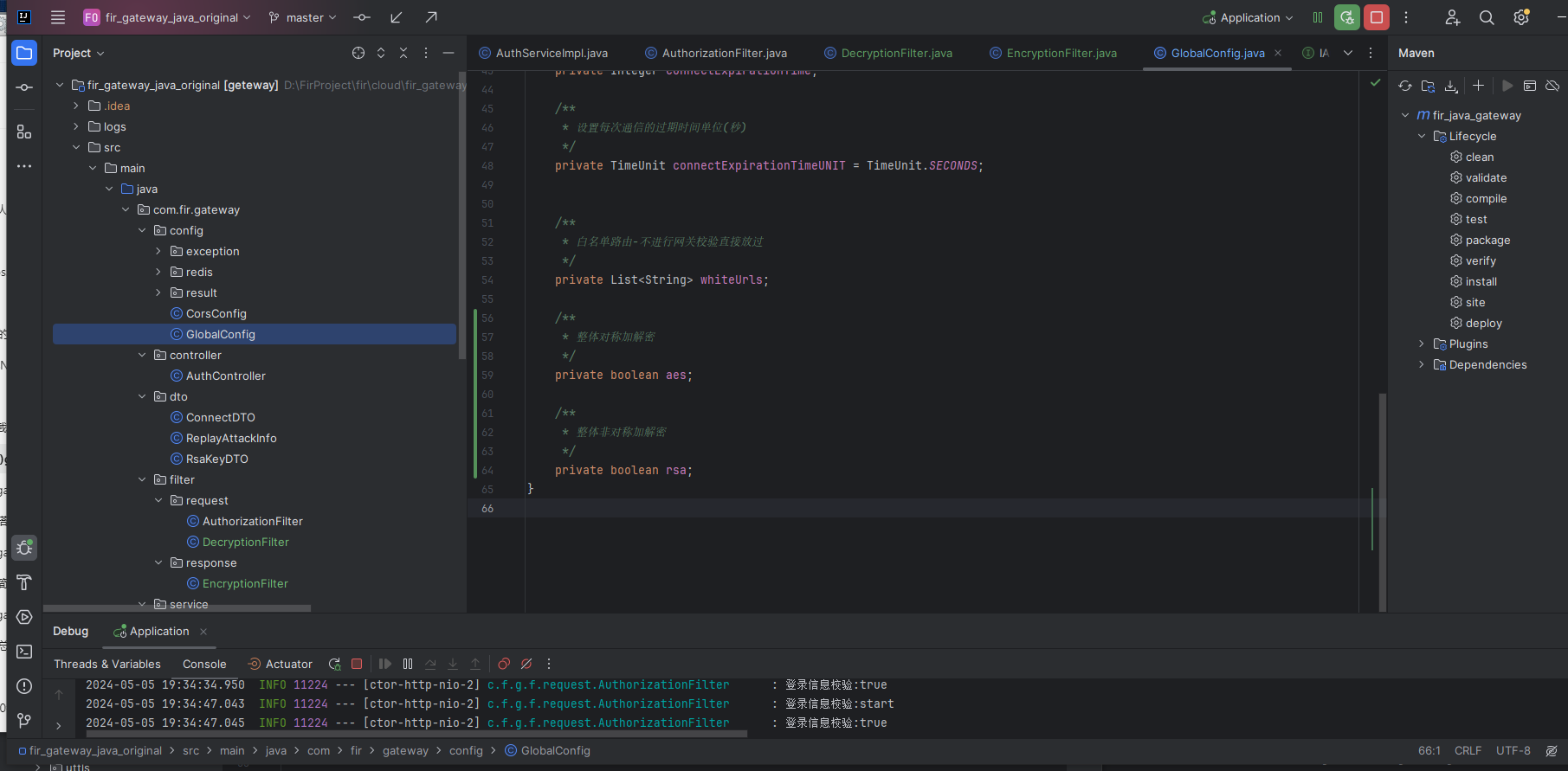Switch to the Console tab
The image size is (1568, 771).
pyautogui.click(x=204, y=664)
